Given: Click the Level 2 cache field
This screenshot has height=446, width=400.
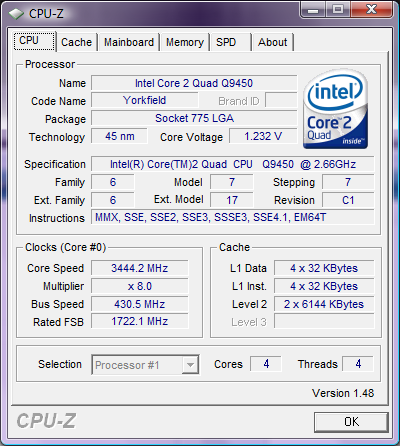Looking at the screenshot, I should [x=324, y=304].
